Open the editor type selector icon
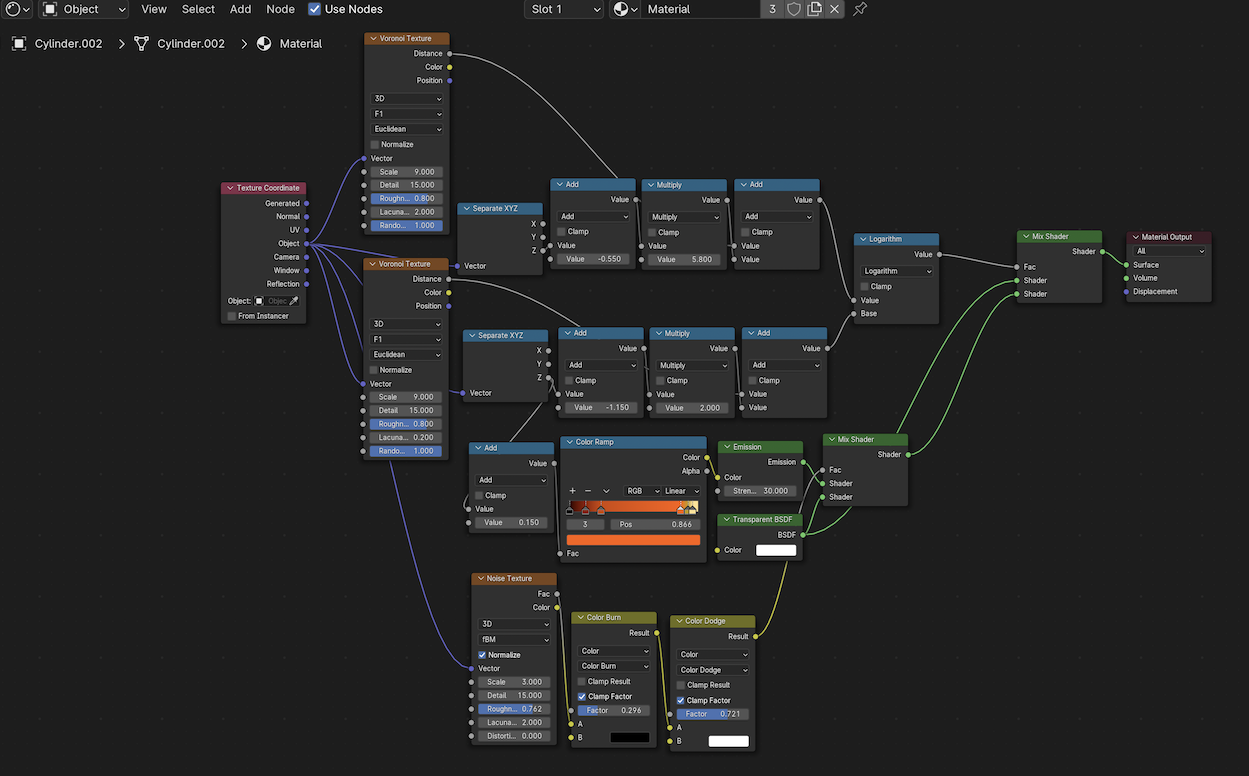The width and height of the screenshot is (1249, 776). (17, 9)
